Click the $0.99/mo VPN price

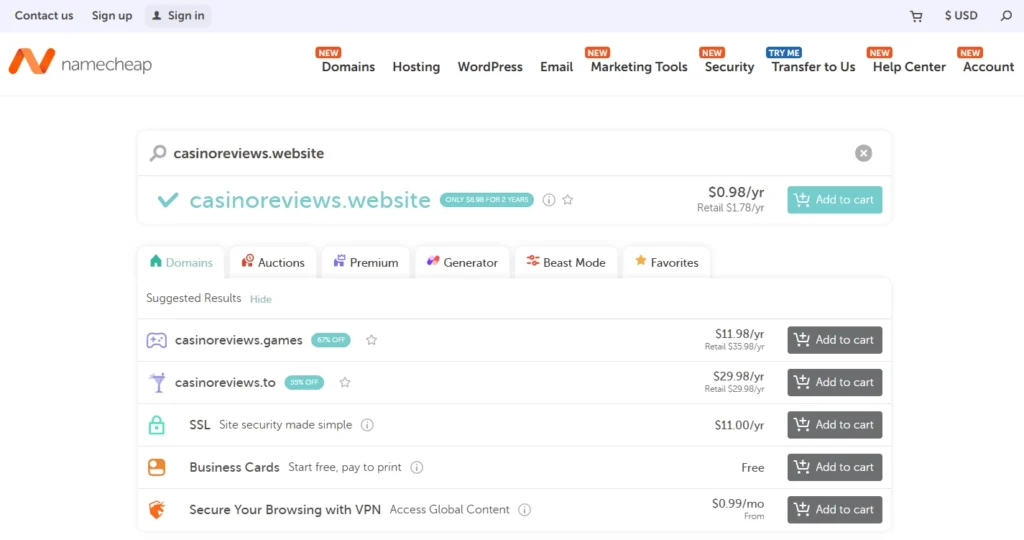(738, 503)
